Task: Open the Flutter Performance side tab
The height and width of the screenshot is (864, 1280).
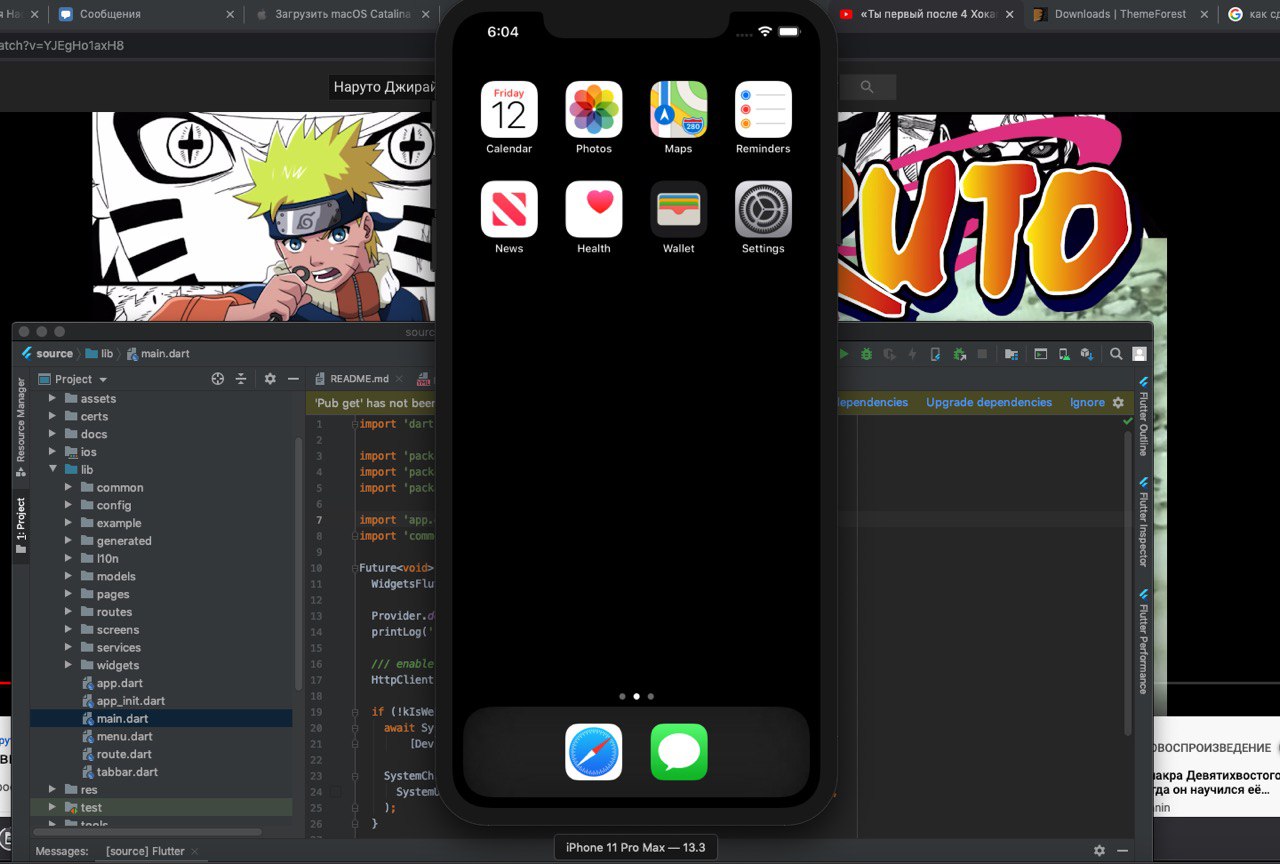Action: pyautogui.click(x=1143, y=640)
